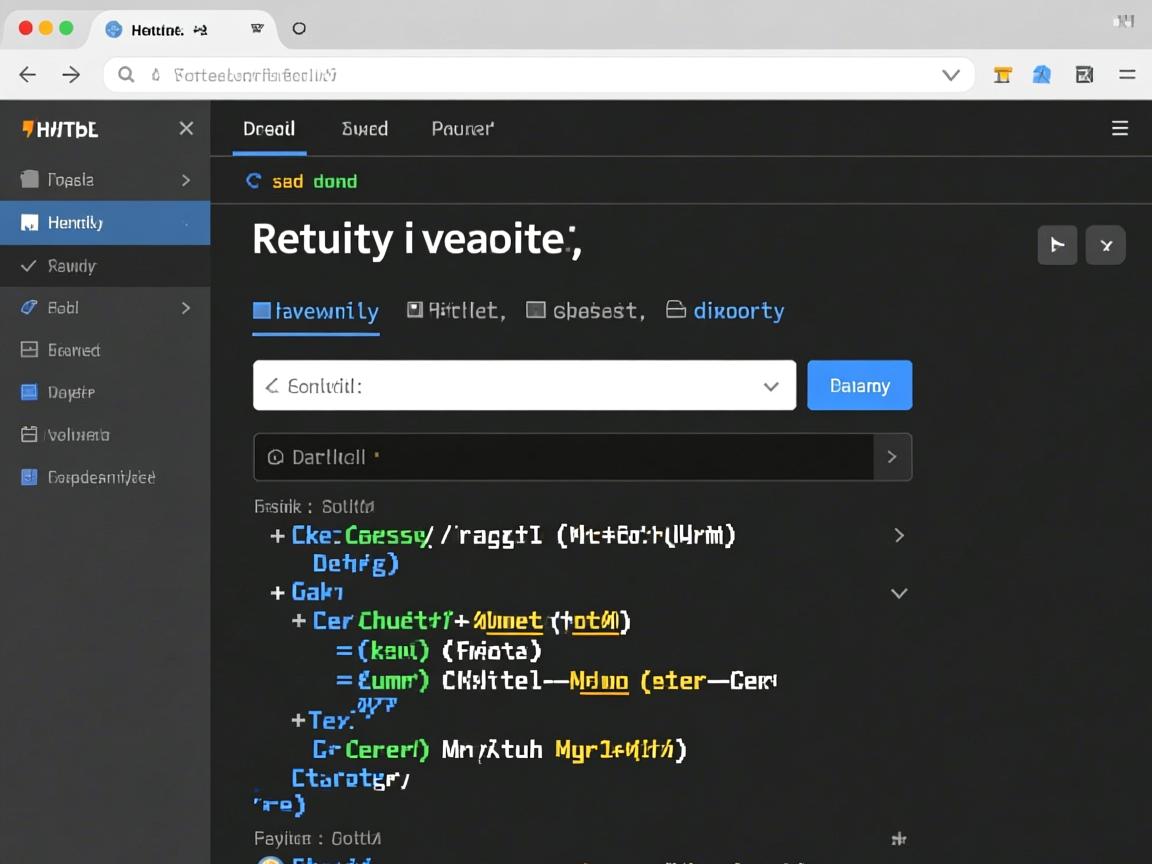This screenshot has width=1152, height=864.
Task: Close the sidebar with the X icon
Action: coord(186,128)
